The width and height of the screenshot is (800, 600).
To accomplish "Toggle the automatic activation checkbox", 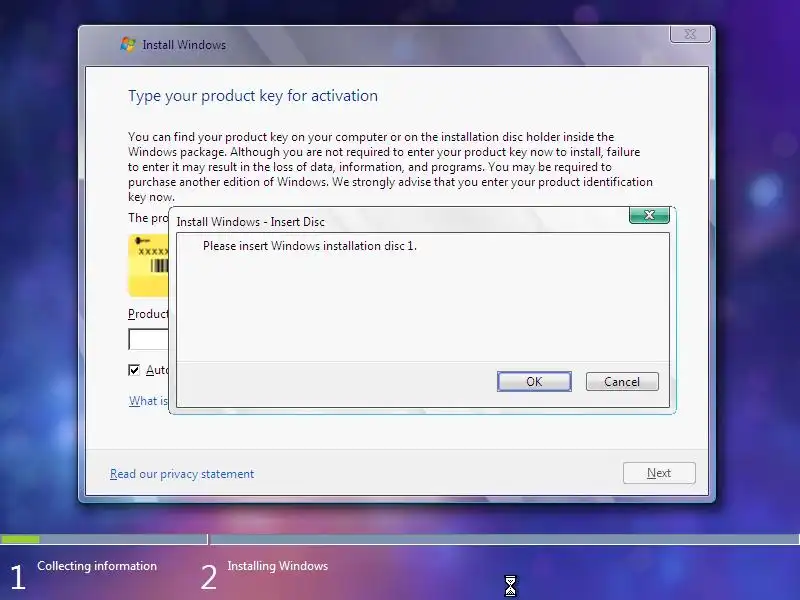I will 134,370.
